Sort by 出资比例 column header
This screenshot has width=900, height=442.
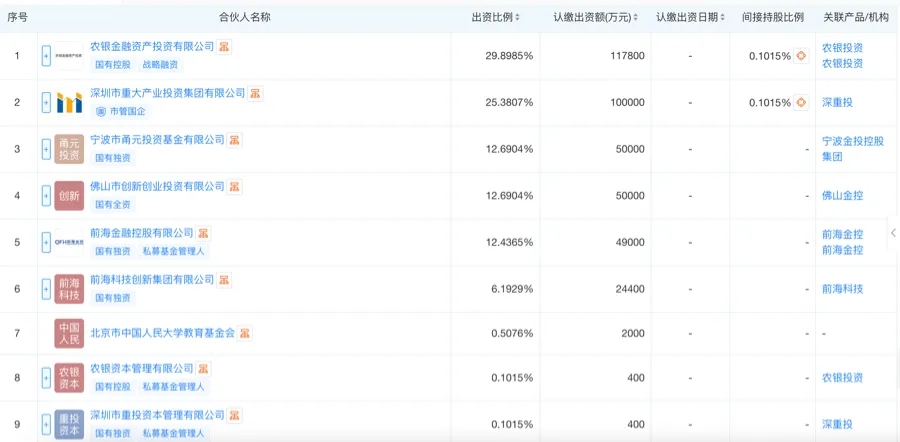(495, 17)
